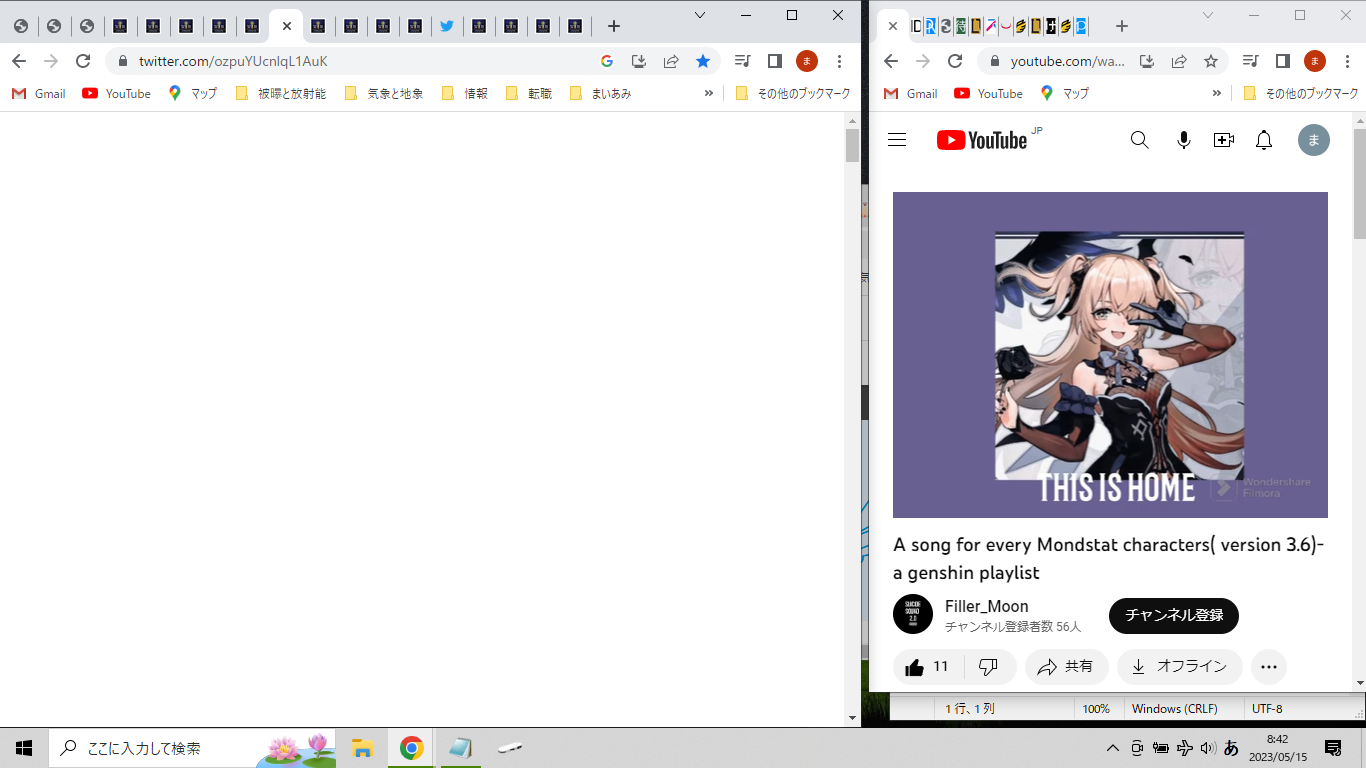Viewport: 1366px width, 768px height.
Task: Expand the 気象と地象 bookmark folder
Action: pos(383,93)
